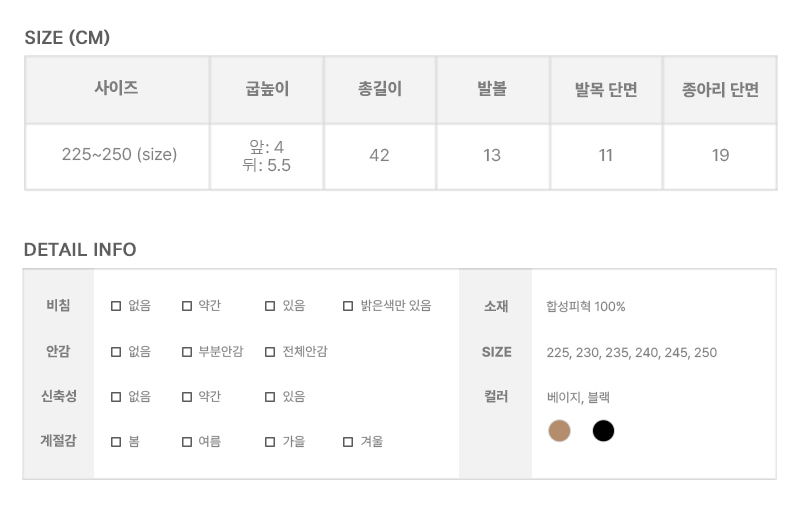The height and width of the screenshot is (528, 800).
Task: Check 없음 in the 신축성 row
Action: pyautogui.click(x=116, y=397)
